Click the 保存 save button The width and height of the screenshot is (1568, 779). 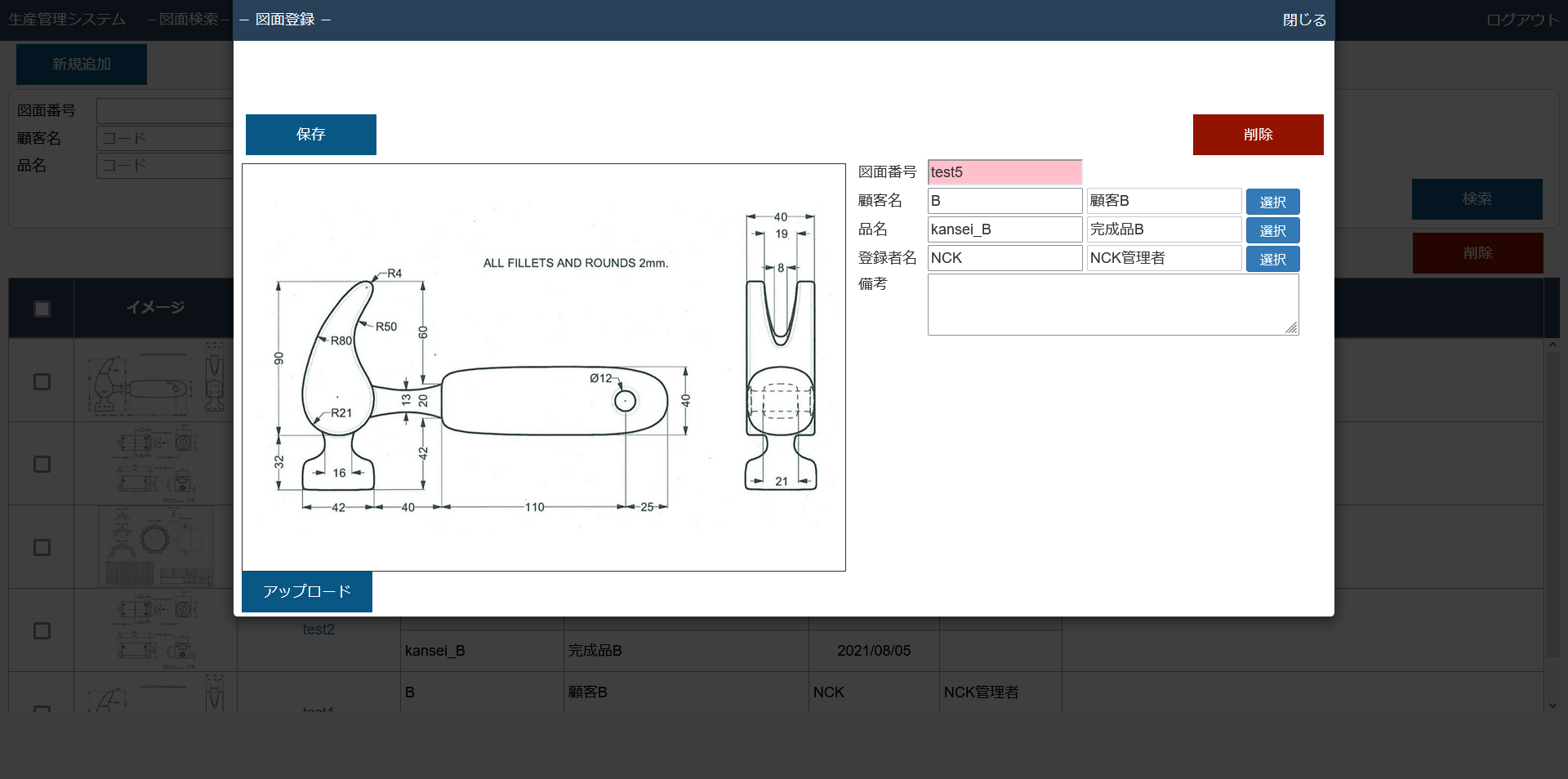(x=310, y=135)
